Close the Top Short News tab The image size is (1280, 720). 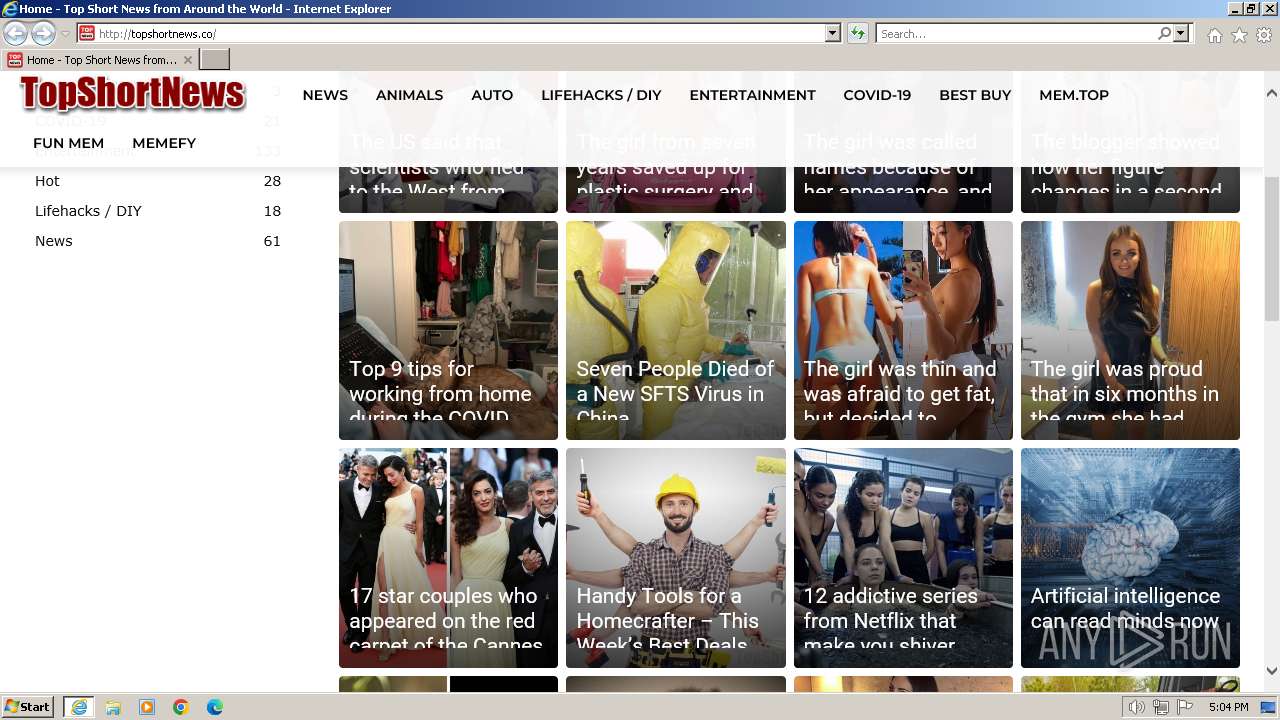[187, 60]
